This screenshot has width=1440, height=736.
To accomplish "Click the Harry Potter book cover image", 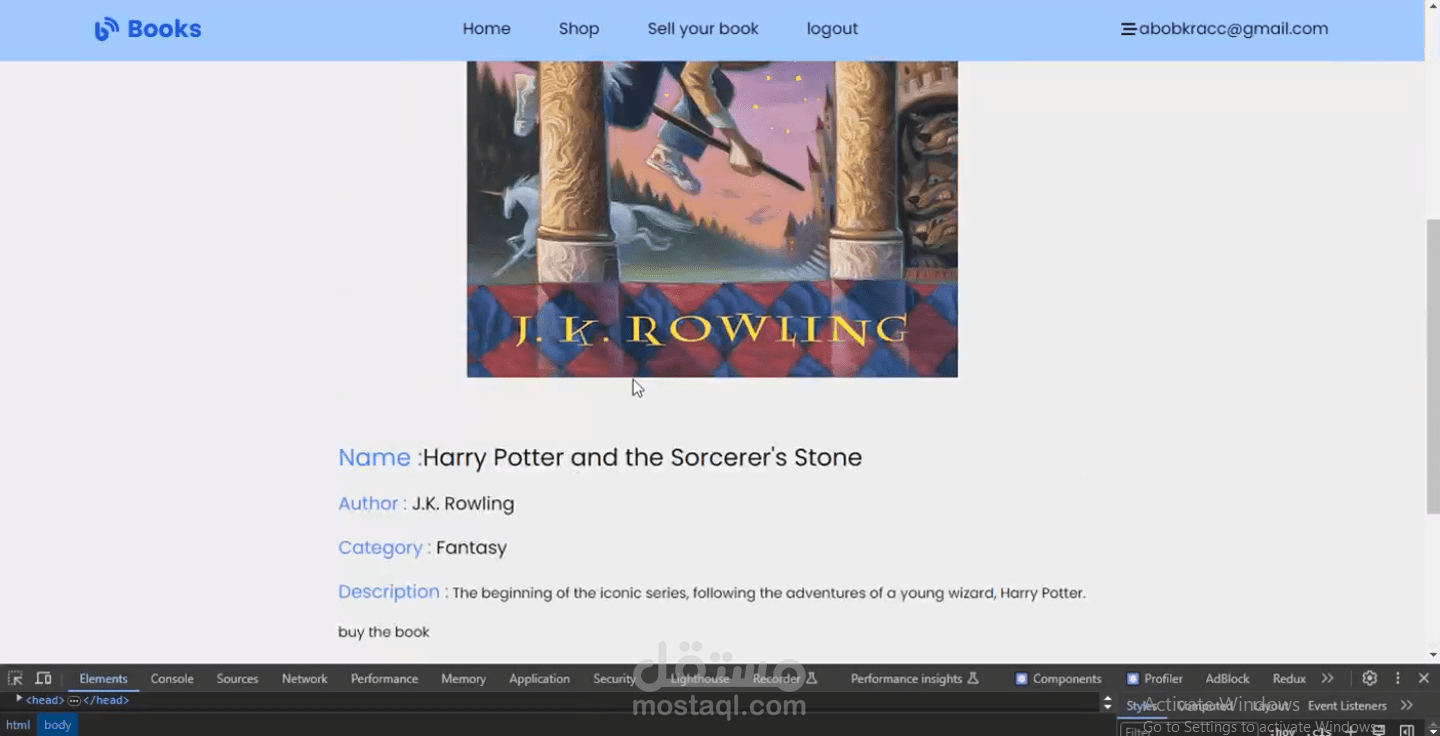I will [x=712, y=219].
